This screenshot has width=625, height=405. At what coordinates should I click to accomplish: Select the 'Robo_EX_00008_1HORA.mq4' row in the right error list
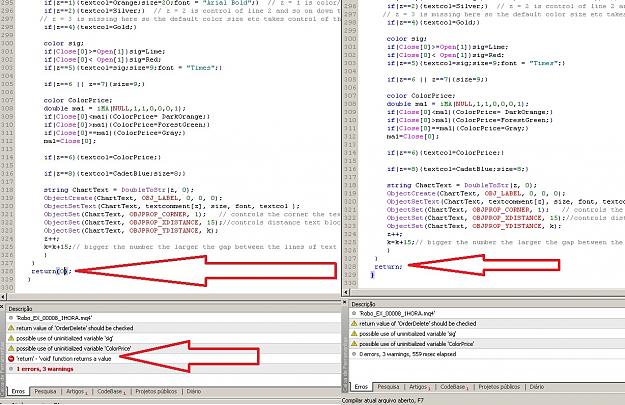pos(487,313)
